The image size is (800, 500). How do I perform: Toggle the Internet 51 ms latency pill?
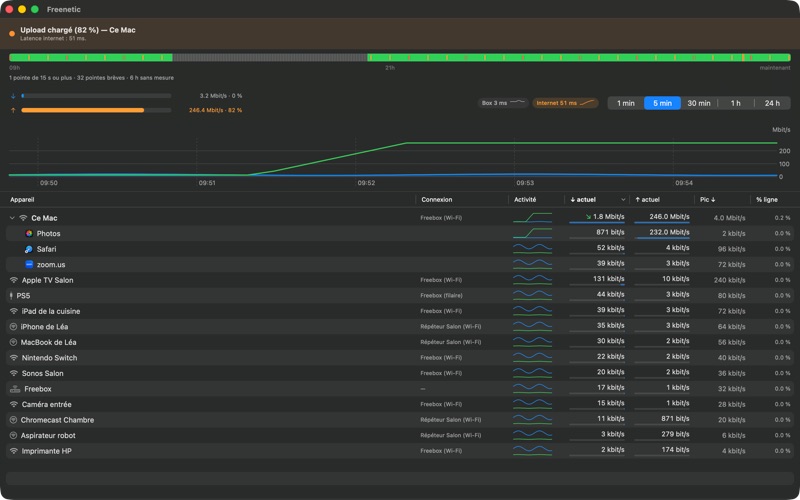[x=565, y=103]
